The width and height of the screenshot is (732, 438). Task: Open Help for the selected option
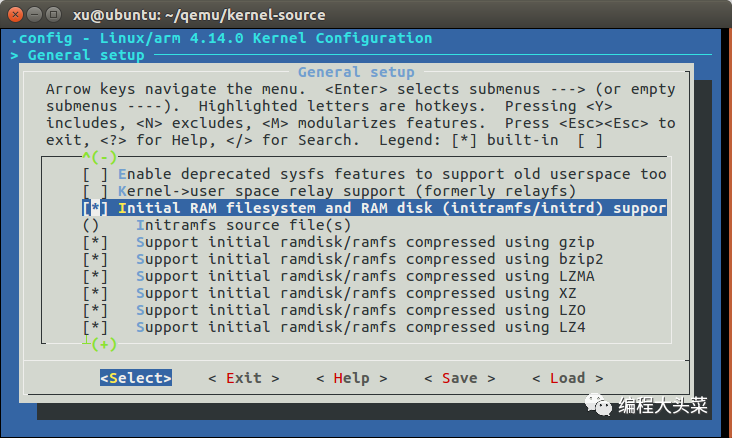pyautogui.click(x=352, y=378)
